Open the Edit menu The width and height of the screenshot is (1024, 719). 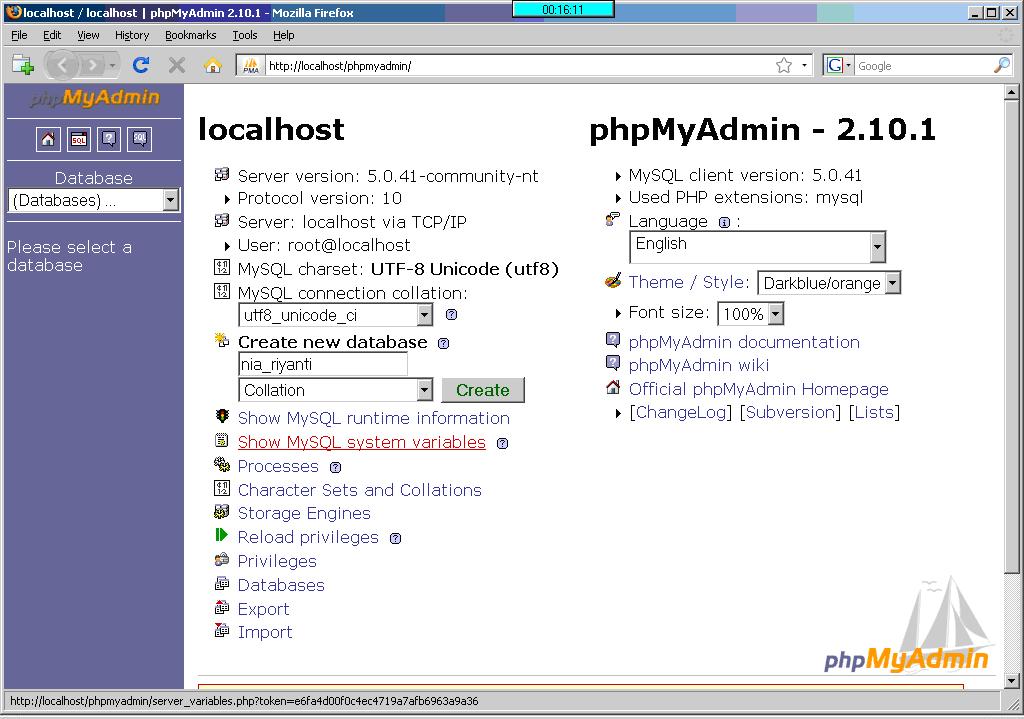click(x=52, y=35)
